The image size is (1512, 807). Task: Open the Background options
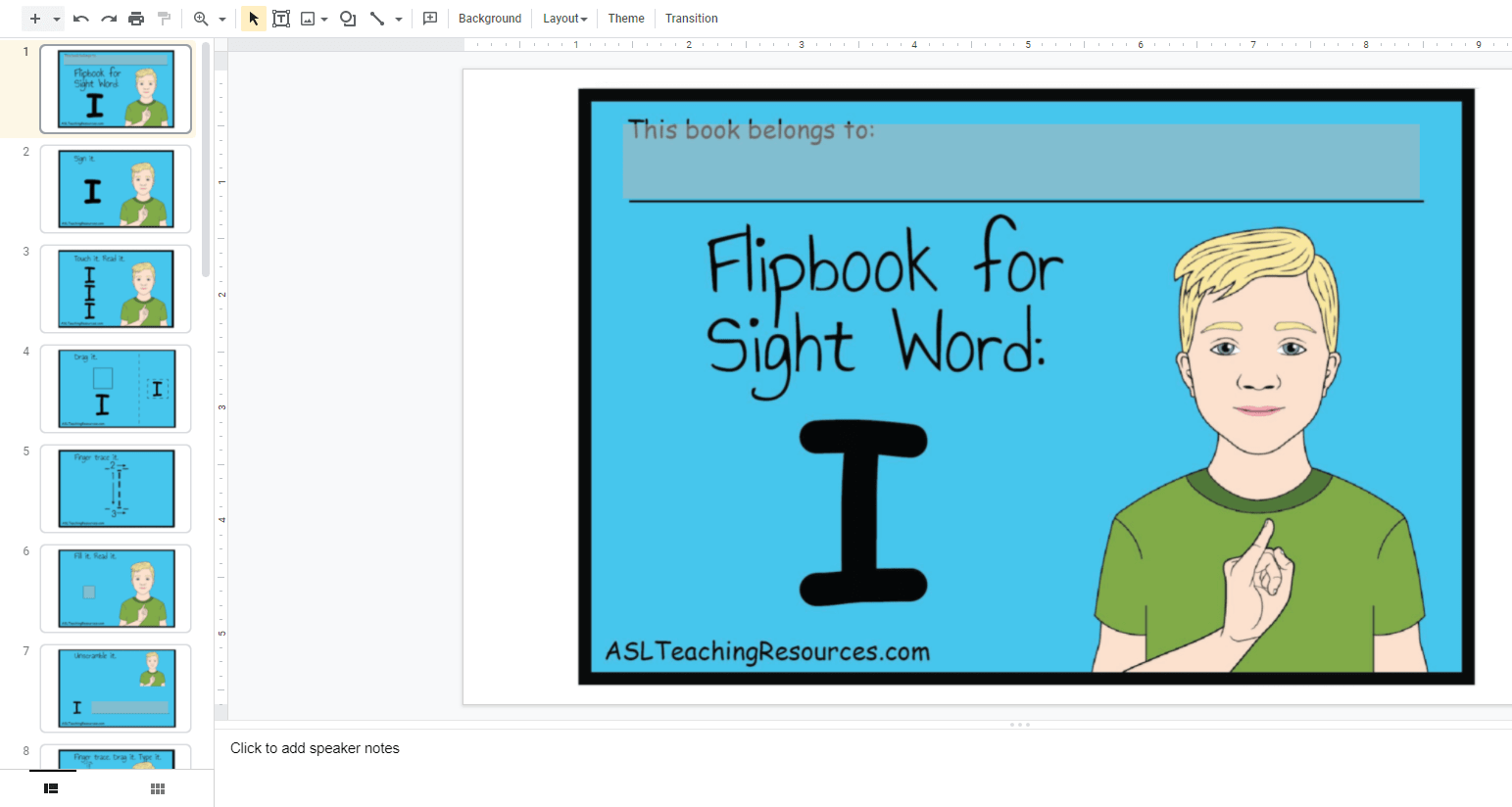(x=490, y=19)
